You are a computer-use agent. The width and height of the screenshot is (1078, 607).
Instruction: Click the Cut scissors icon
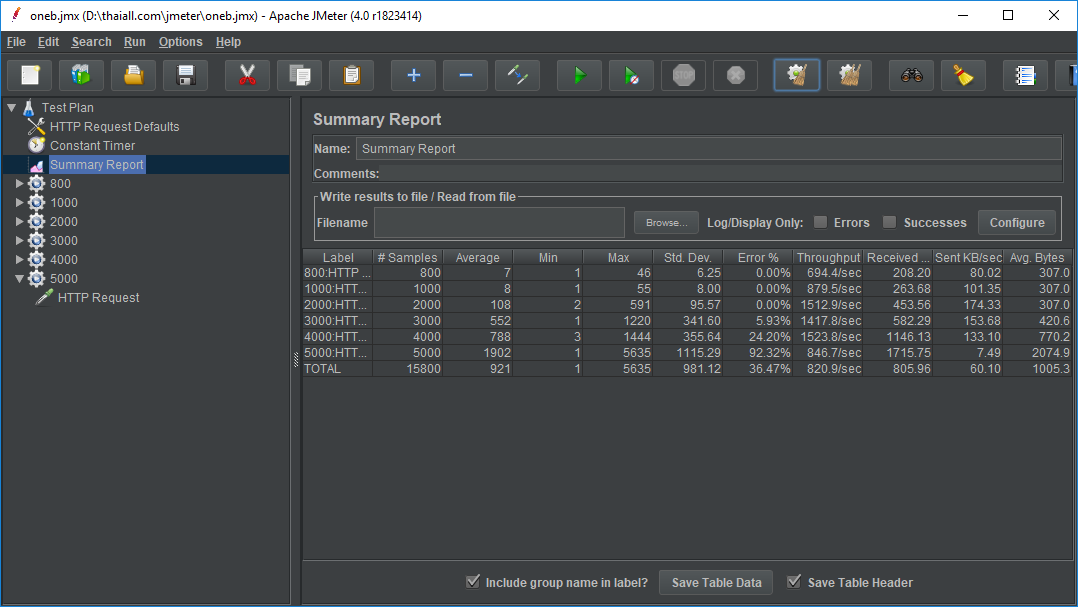[x=247, y=75]
